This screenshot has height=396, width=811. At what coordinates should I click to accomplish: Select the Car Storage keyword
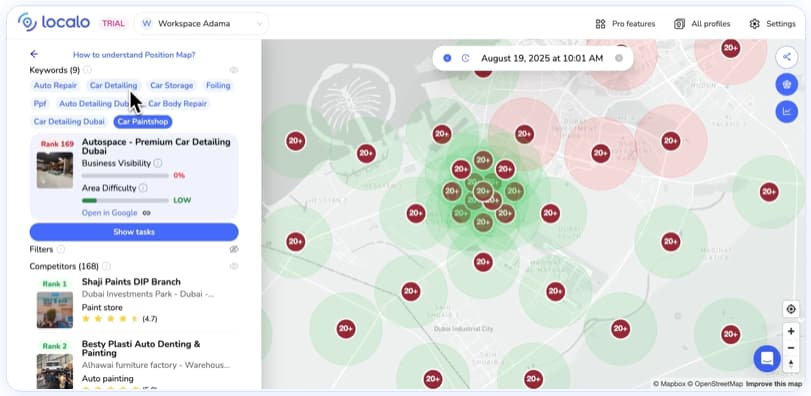pos(172,85)
